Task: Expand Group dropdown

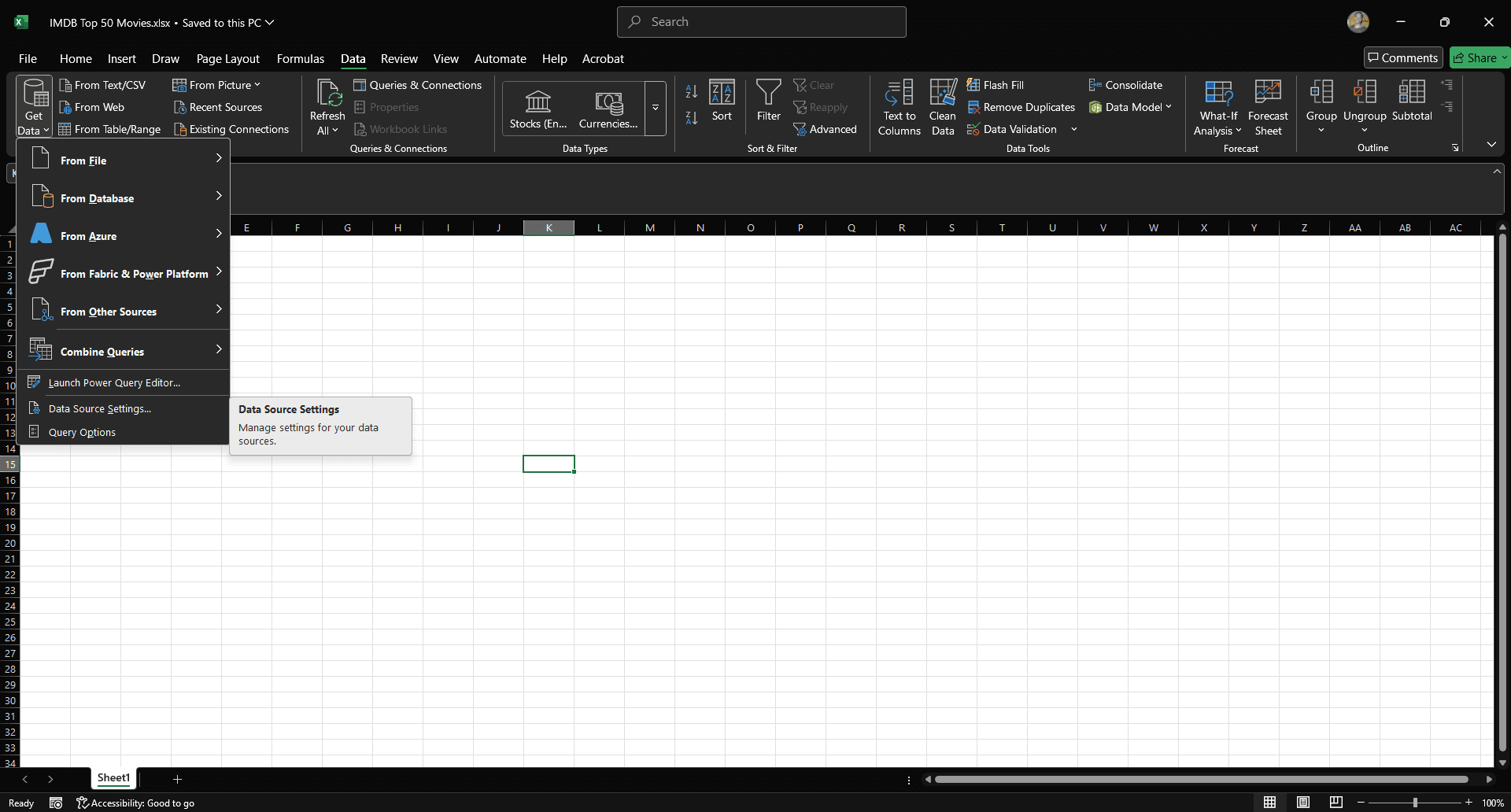Action: pos(1321,130)
